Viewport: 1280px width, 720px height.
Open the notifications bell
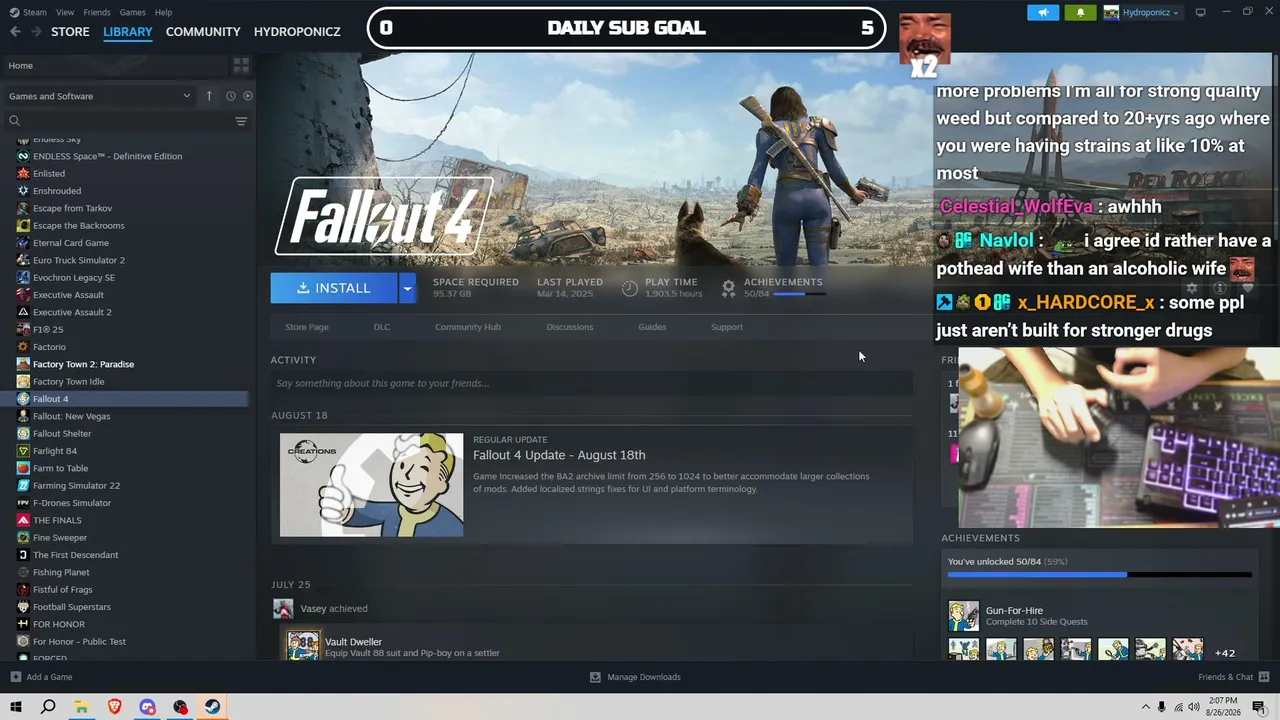(1080, 13)
